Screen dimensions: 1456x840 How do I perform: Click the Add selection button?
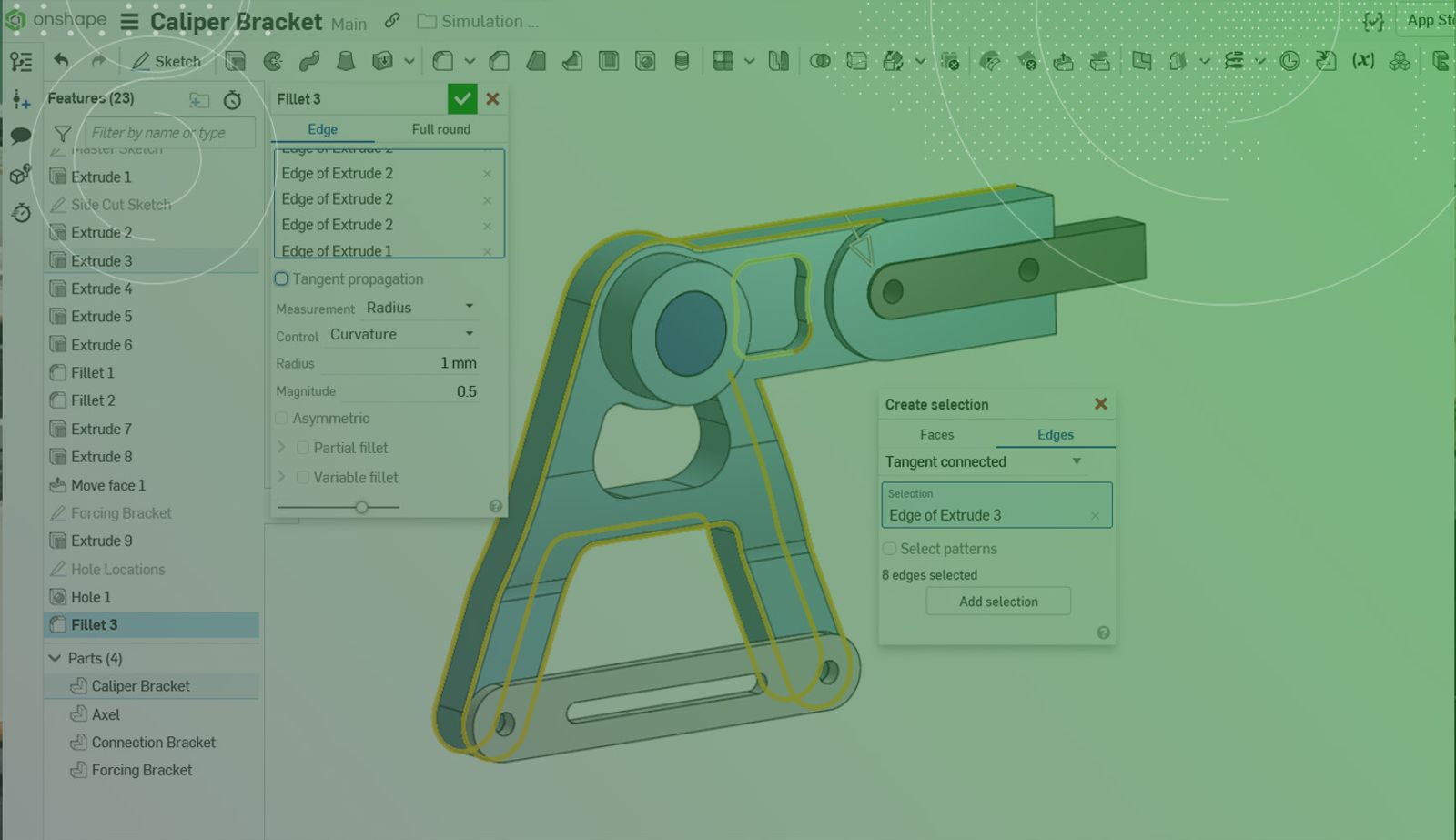[x=998, y=602]
